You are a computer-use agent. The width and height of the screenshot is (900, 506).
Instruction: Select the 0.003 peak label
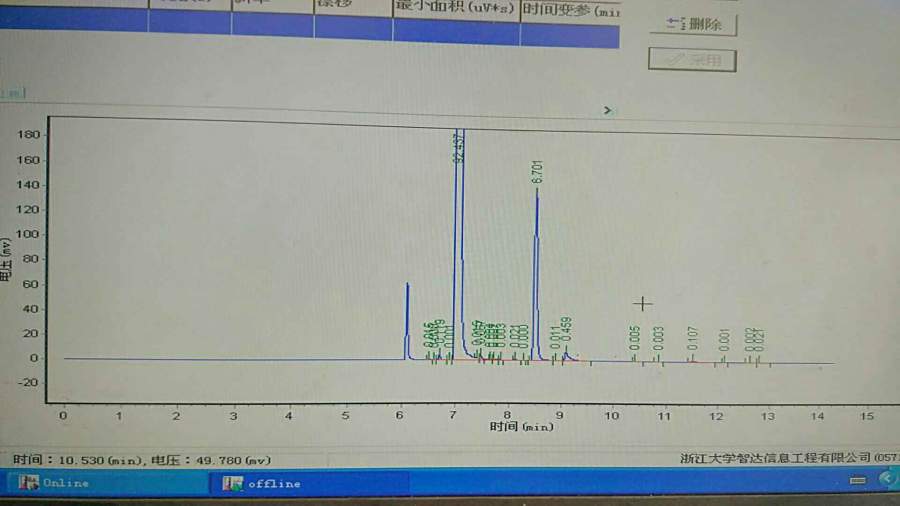(658, 338)
